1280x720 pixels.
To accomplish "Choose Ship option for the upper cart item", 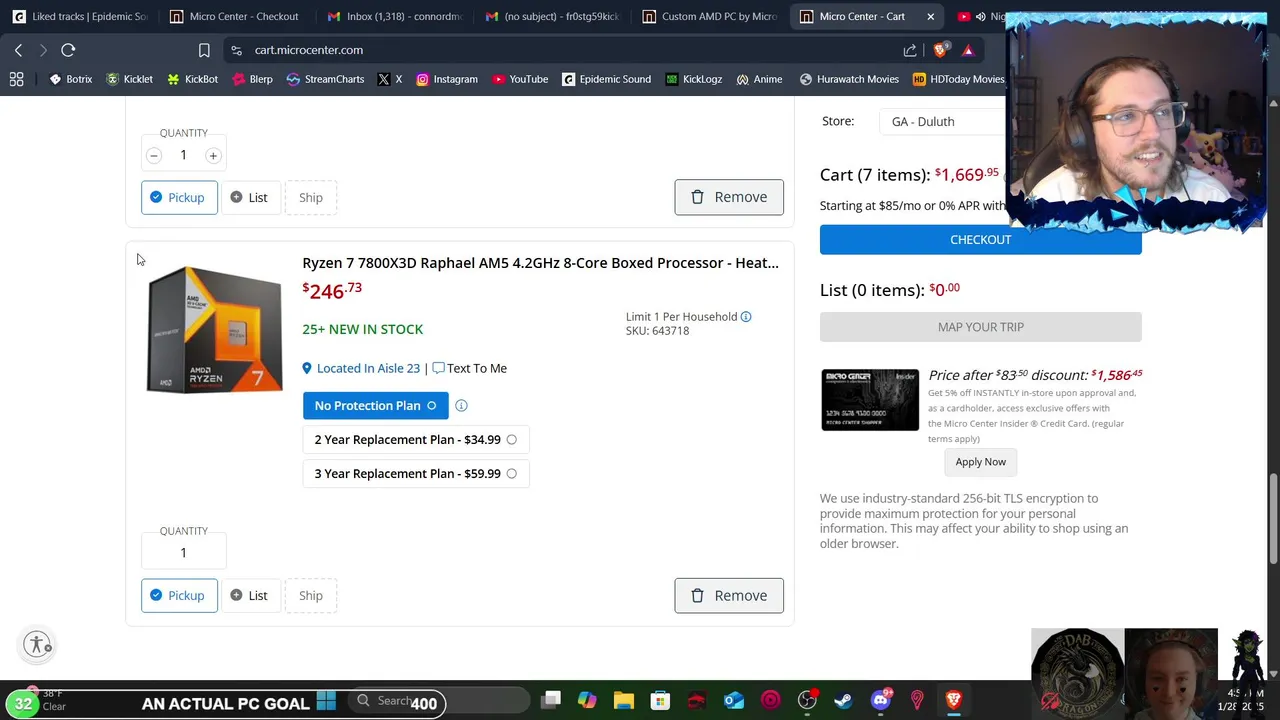I will [311, 198].
